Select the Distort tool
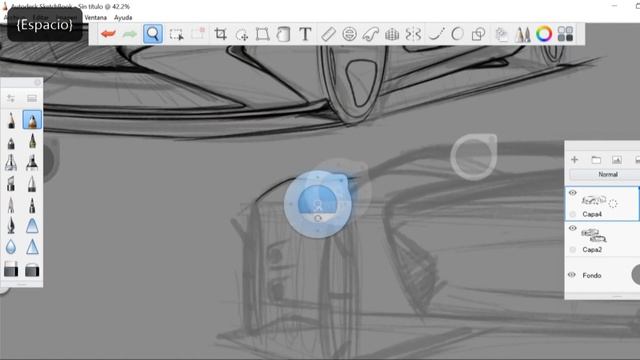 pyautogui.click(x=262, y=34)
